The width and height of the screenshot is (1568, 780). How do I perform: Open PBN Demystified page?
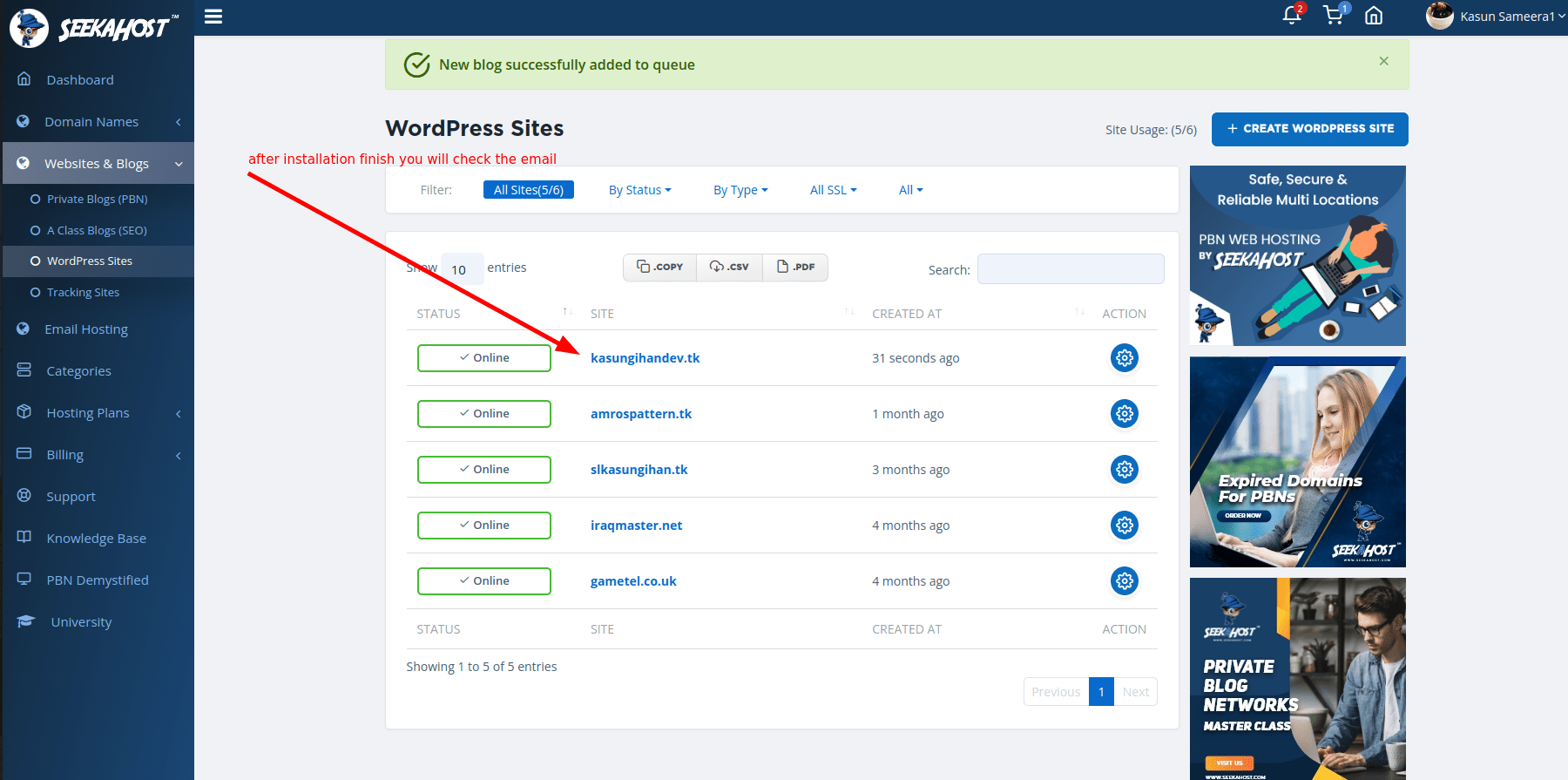point(98,580)
